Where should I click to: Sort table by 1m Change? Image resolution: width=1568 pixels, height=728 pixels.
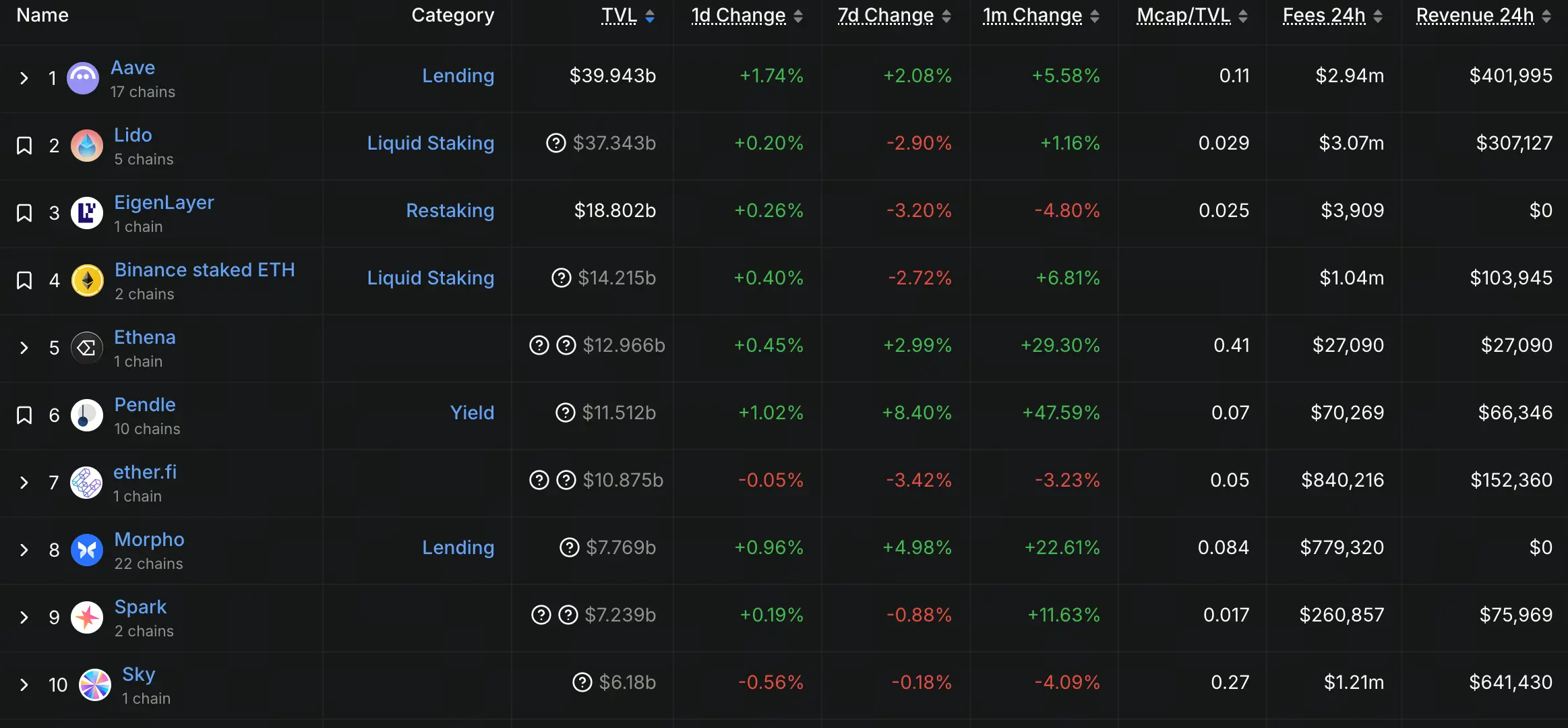(1042, 16)
